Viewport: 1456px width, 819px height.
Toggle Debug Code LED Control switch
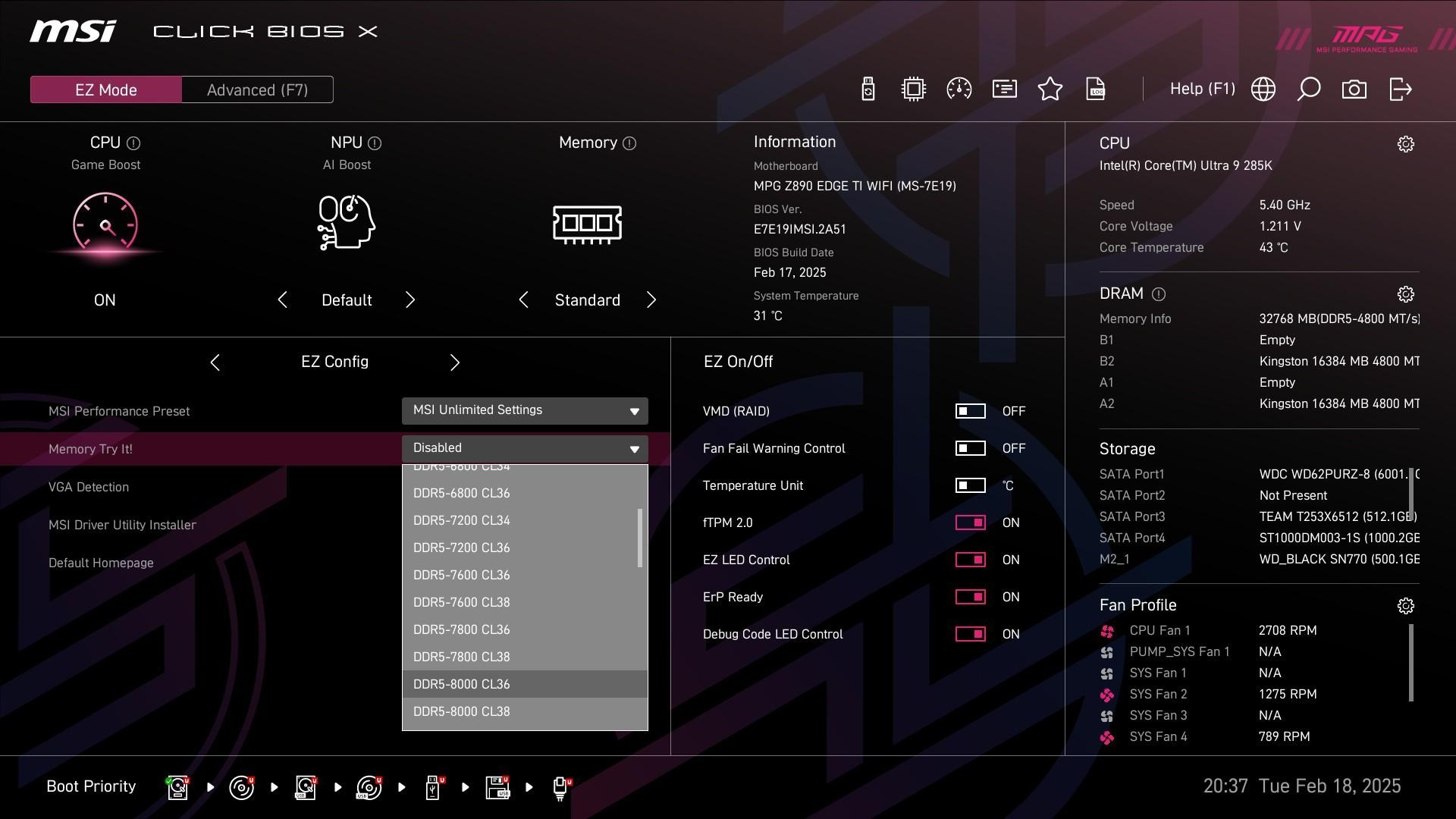tap(970, 634)
